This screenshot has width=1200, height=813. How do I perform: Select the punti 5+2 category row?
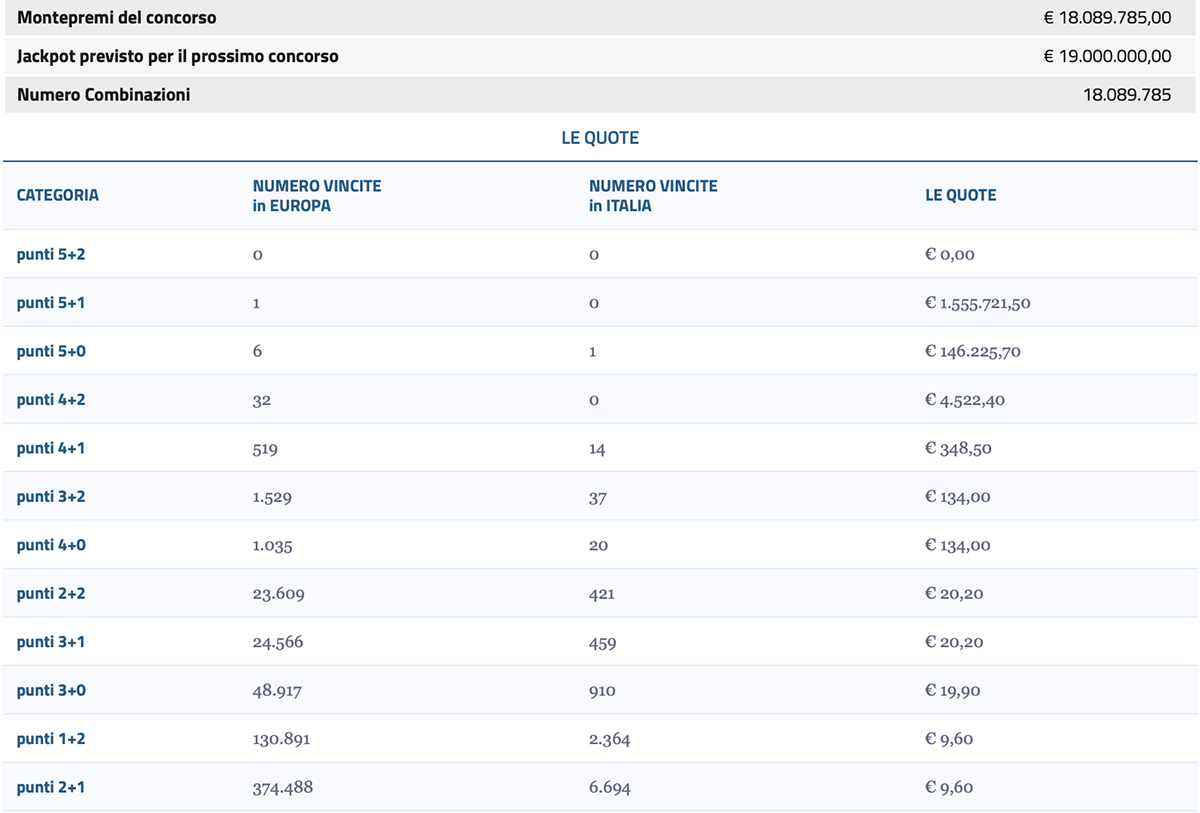click(x=600, y=254)
